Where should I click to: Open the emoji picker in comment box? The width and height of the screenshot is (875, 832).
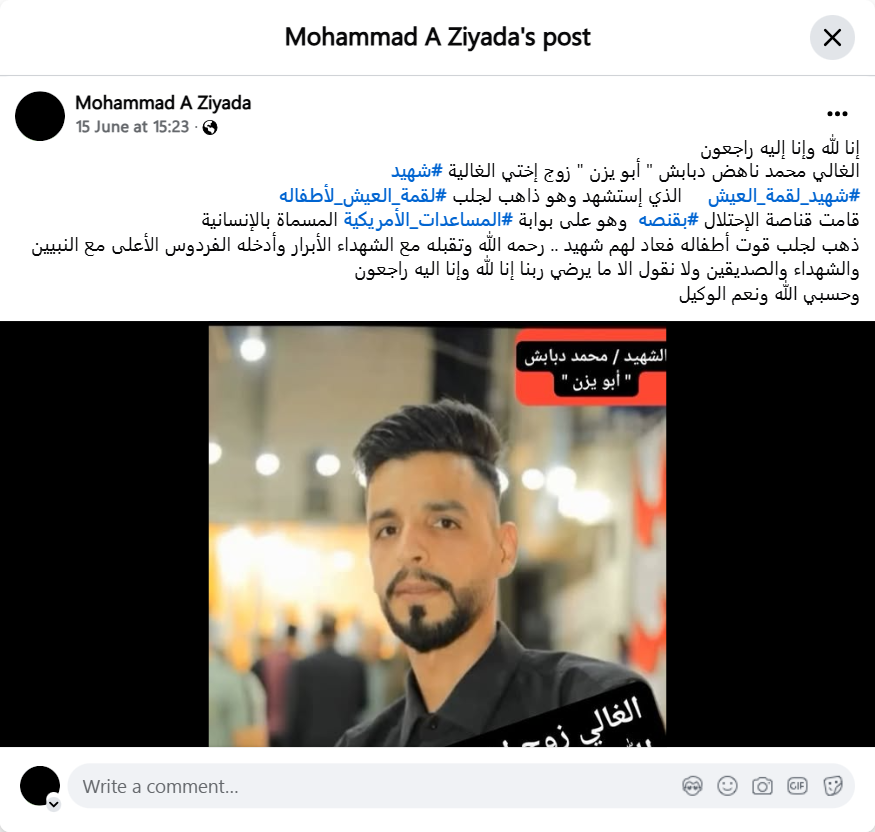click(727, 786)
